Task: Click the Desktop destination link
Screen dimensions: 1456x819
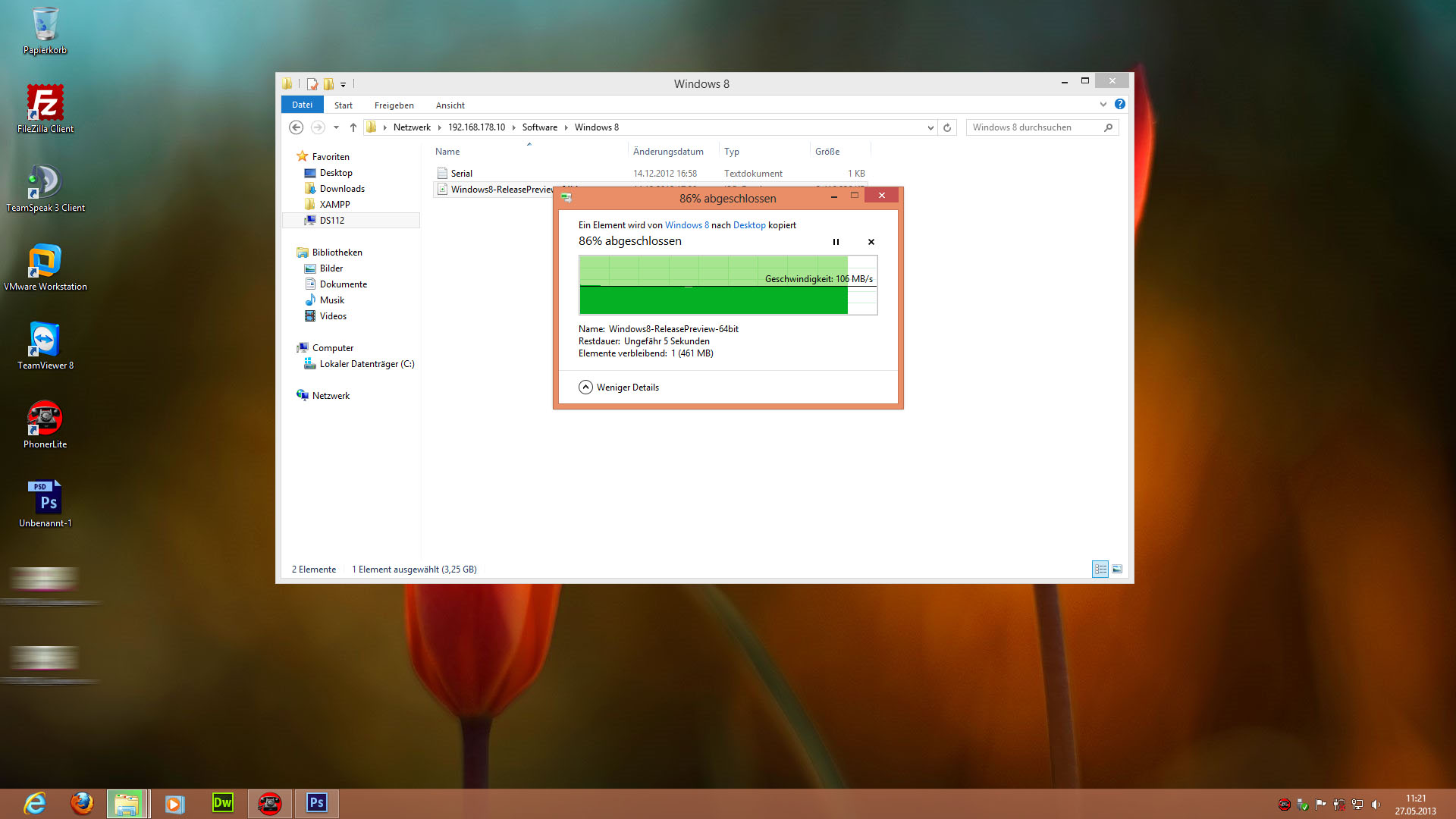Action: [748, 225]
